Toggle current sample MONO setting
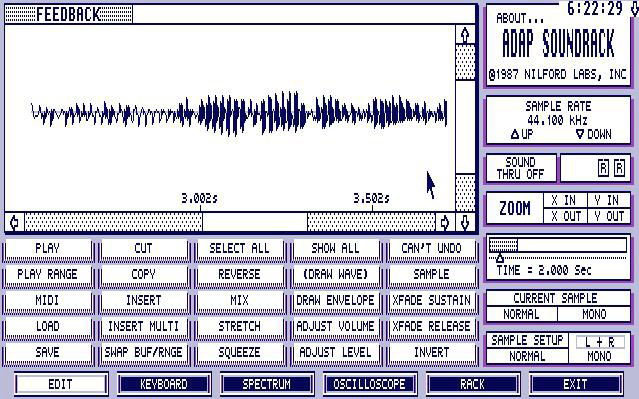 pos(594,314)
